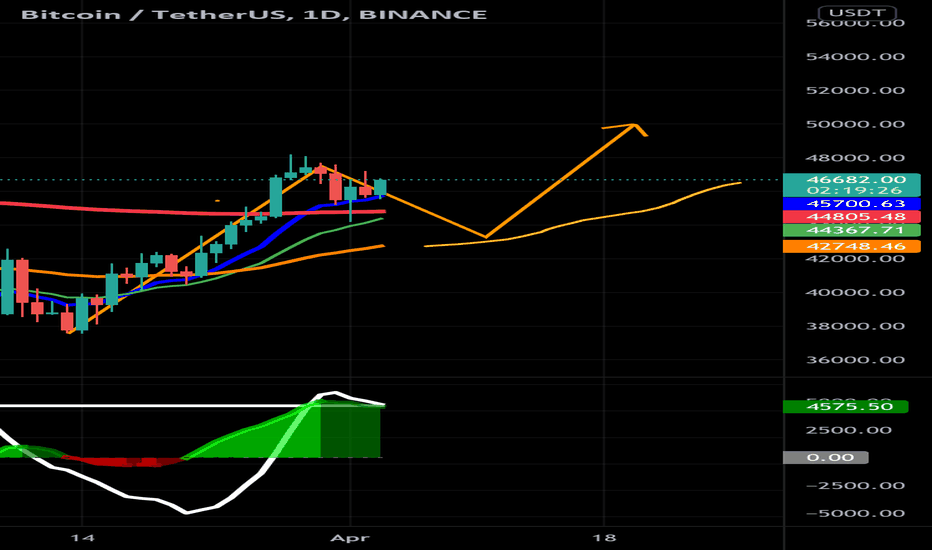Click the countdown timer 02:19:26
This screenshot has height=550, width=932.
click(x=855, y=190)
